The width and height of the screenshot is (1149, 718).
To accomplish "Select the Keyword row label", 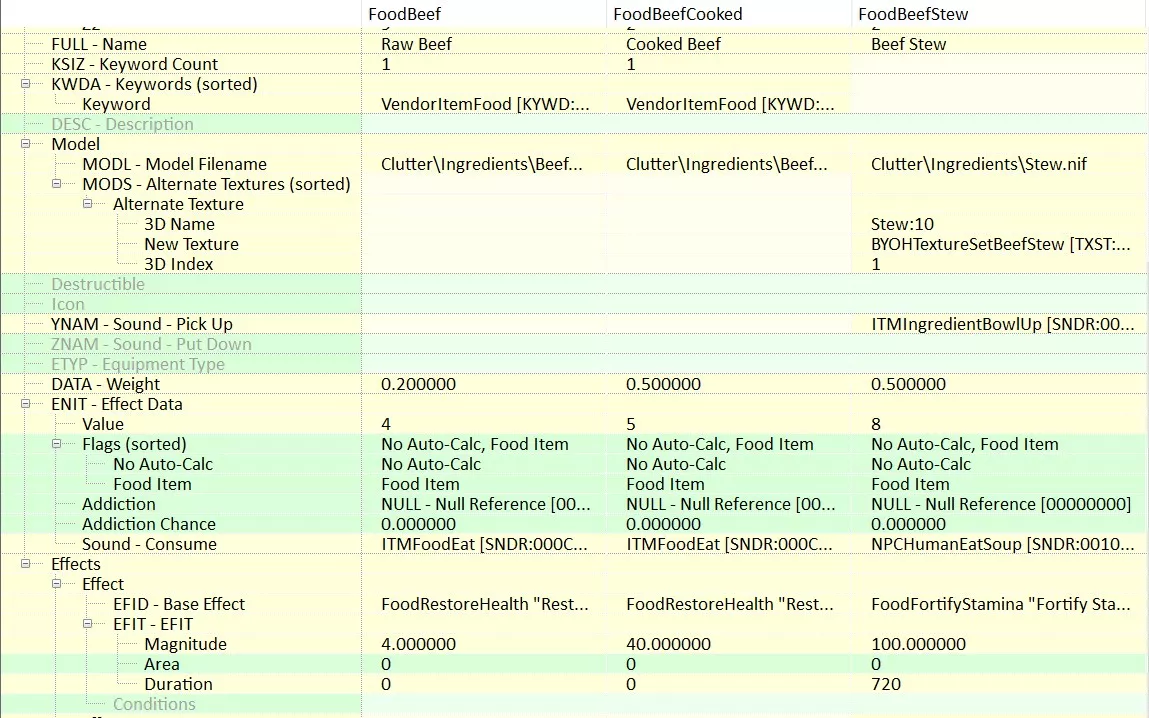I will pyautogui.click(x=116, y=104).
